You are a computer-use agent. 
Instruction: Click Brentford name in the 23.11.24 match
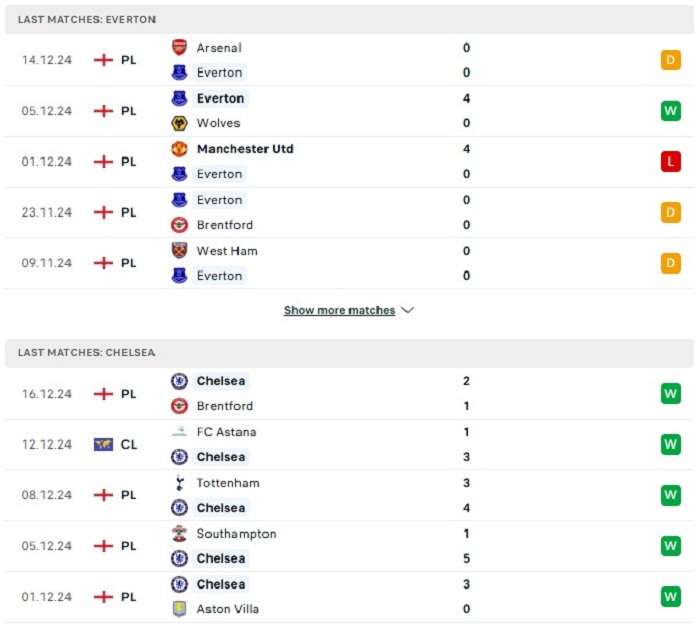click(225, 225)
